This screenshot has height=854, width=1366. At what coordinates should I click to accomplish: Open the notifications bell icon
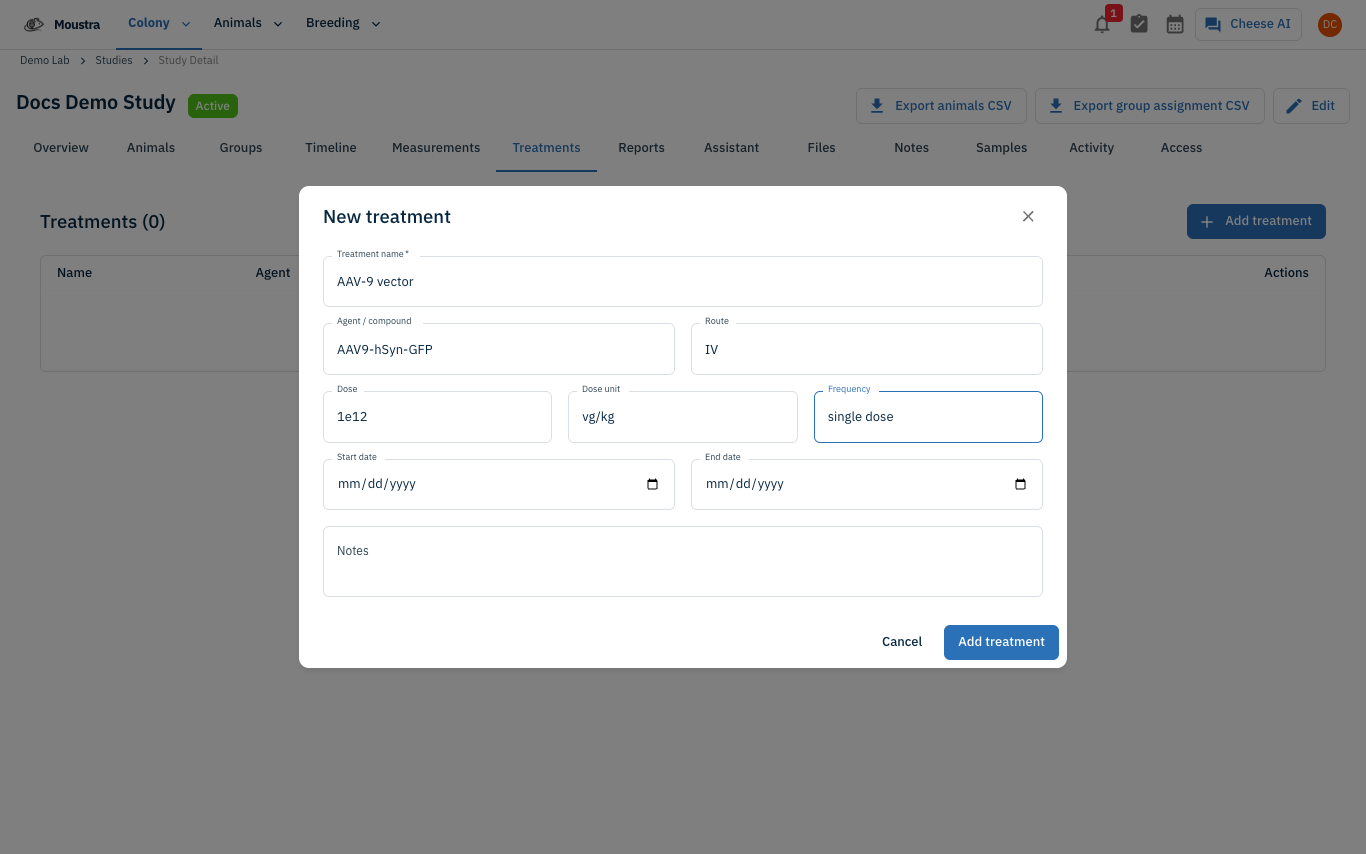coord(1102,25)
